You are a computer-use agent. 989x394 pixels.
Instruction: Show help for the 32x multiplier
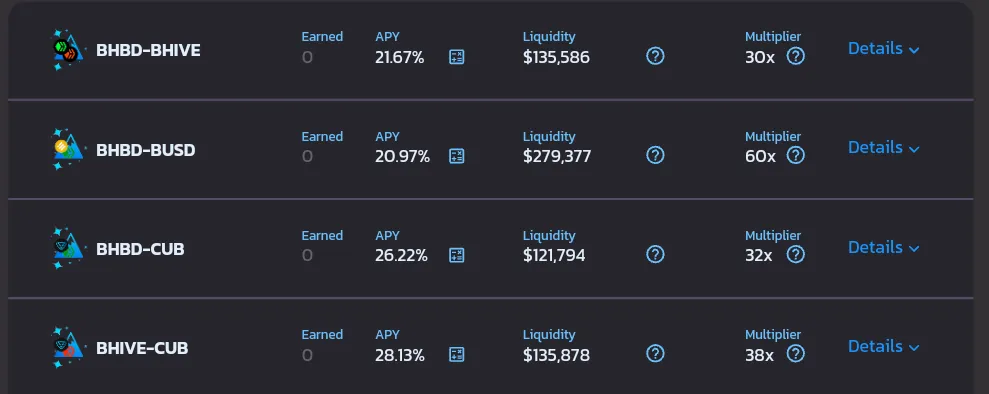click(795, 254)
